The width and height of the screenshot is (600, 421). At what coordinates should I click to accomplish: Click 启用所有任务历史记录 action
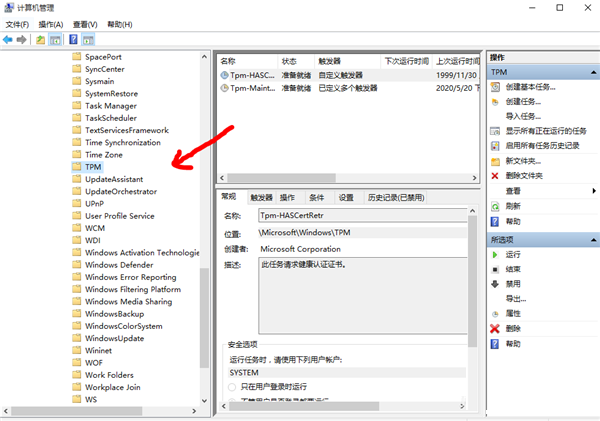coord(542,146)
